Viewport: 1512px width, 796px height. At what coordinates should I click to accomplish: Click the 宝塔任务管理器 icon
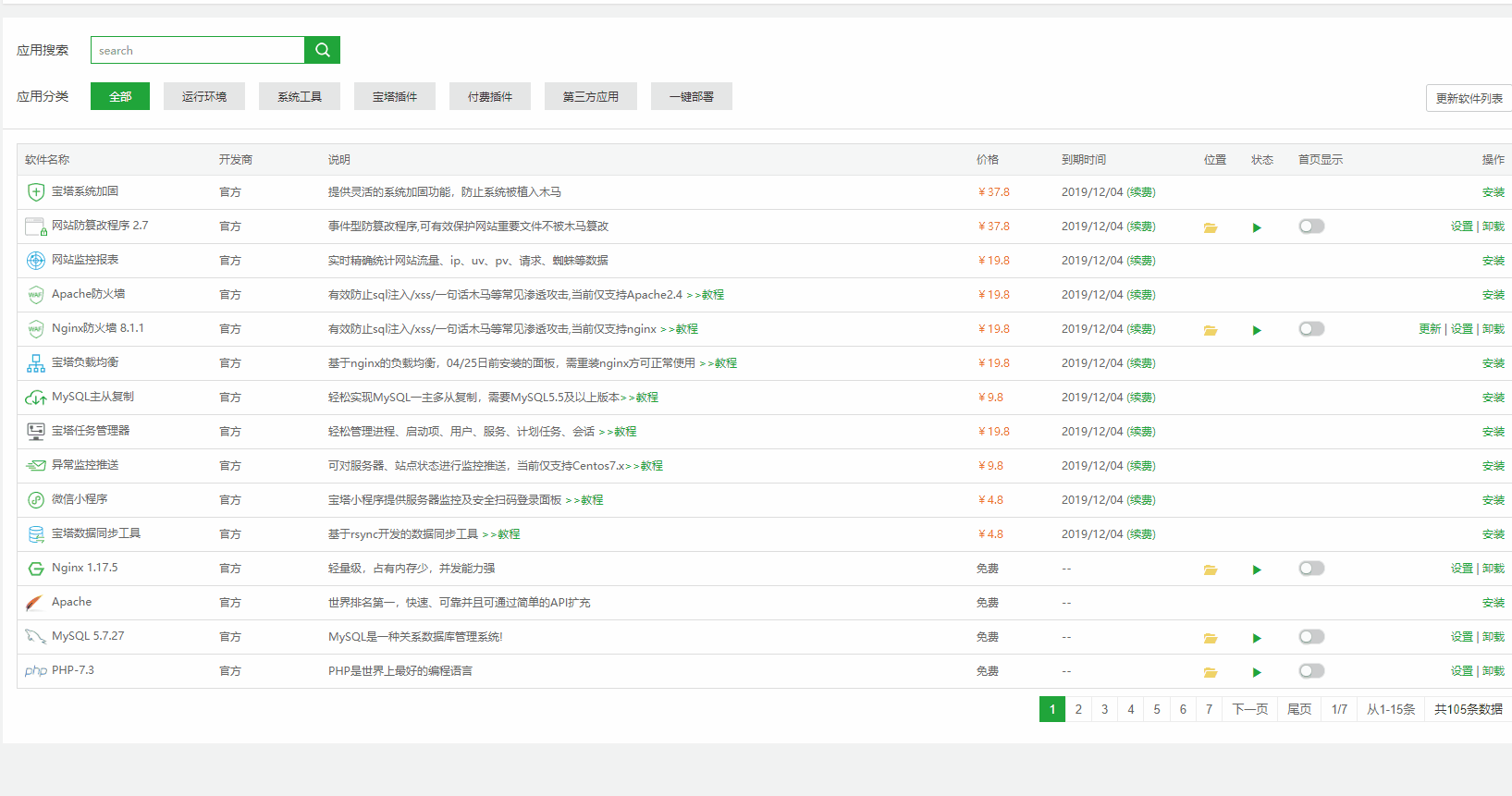pos(36,432)
